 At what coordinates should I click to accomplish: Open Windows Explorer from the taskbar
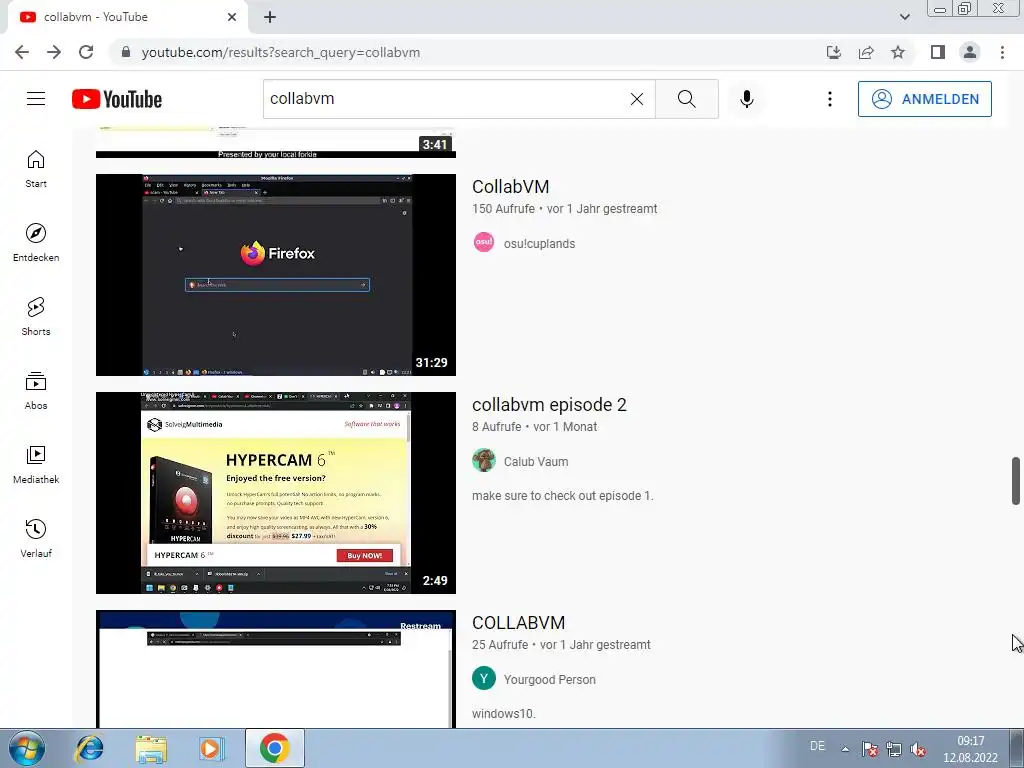pos(151,748)
